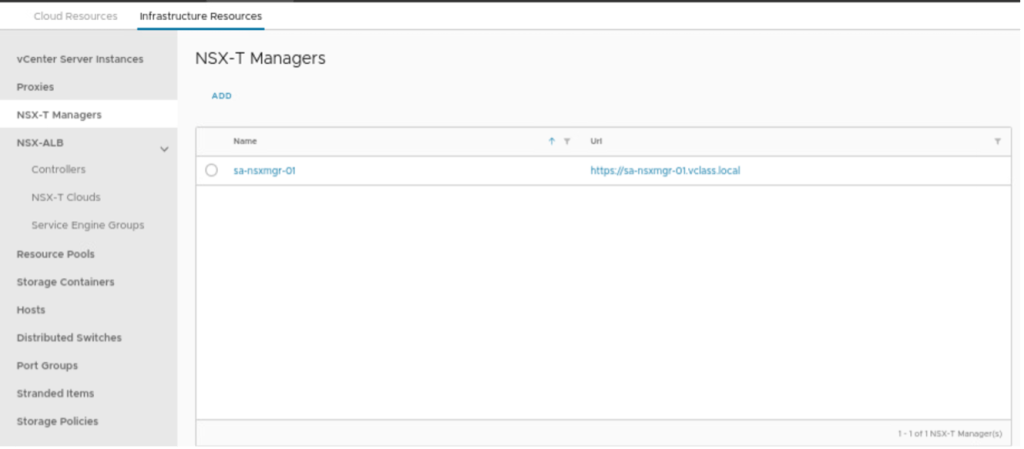Open Distributed Switches page
Viewport: 1024px width, 449px height.
69,338
